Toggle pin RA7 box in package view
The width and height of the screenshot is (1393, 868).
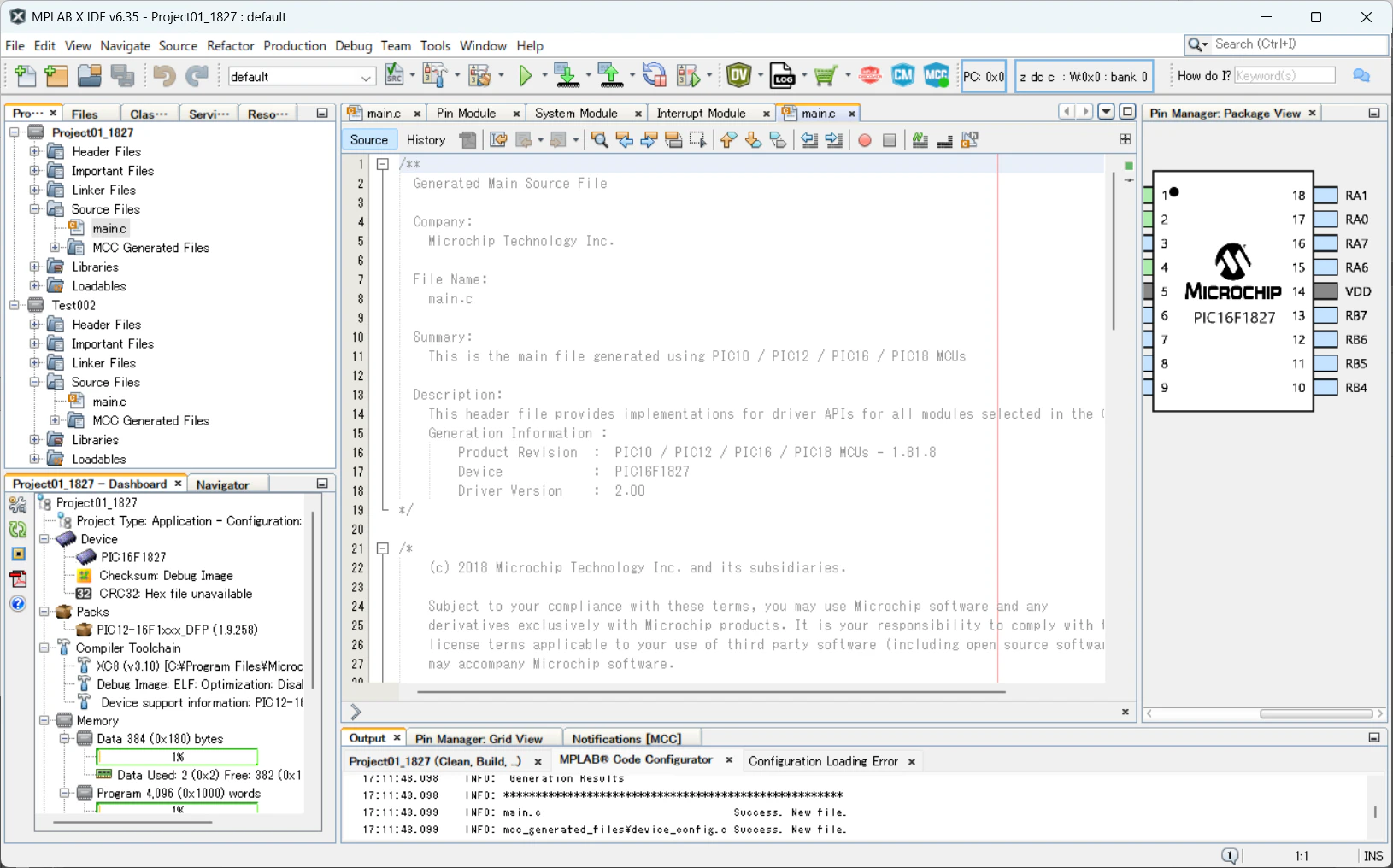tap(1325, 243)
